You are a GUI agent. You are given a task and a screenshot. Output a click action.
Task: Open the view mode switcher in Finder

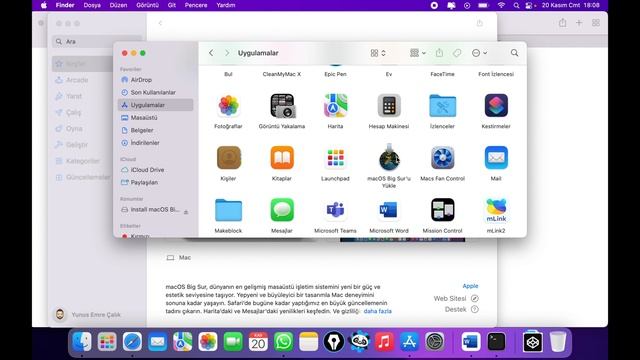pos(378,53)
